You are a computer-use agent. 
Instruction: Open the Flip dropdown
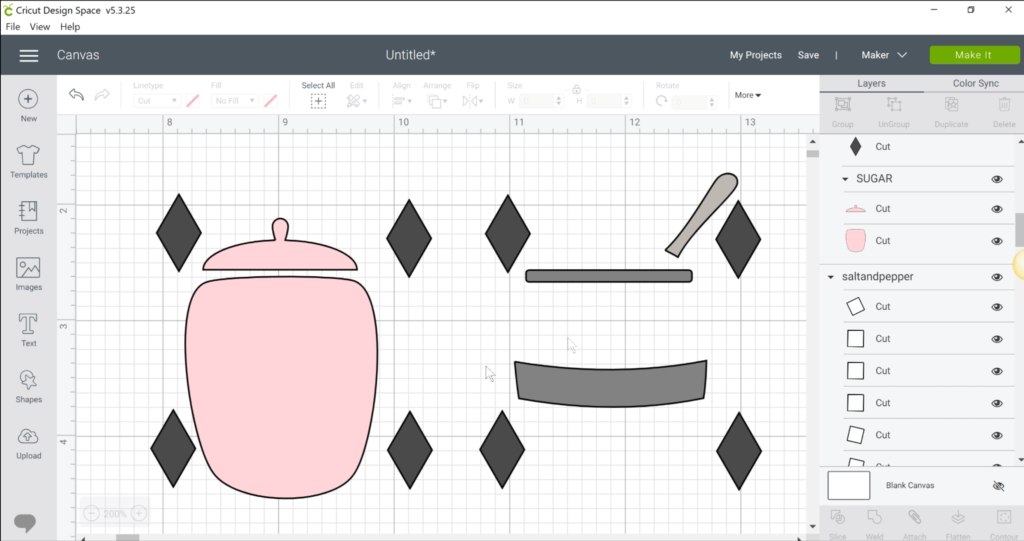pos(473,101)
